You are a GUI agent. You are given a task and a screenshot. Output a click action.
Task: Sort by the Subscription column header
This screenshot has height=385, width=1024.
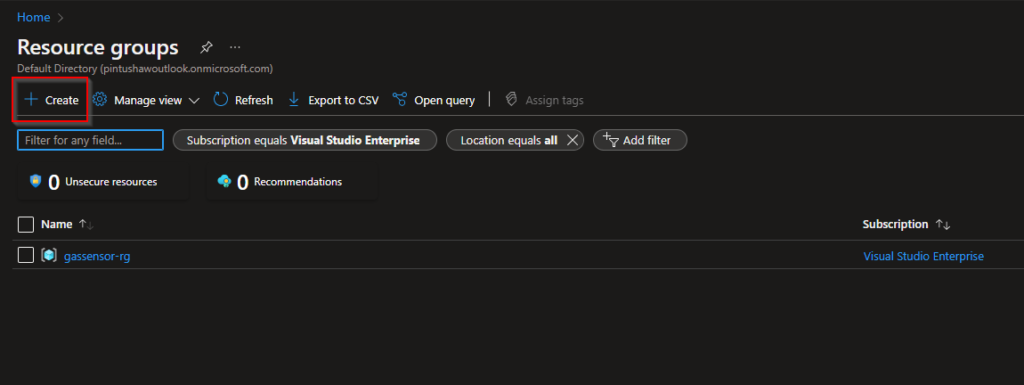(895, 224)
